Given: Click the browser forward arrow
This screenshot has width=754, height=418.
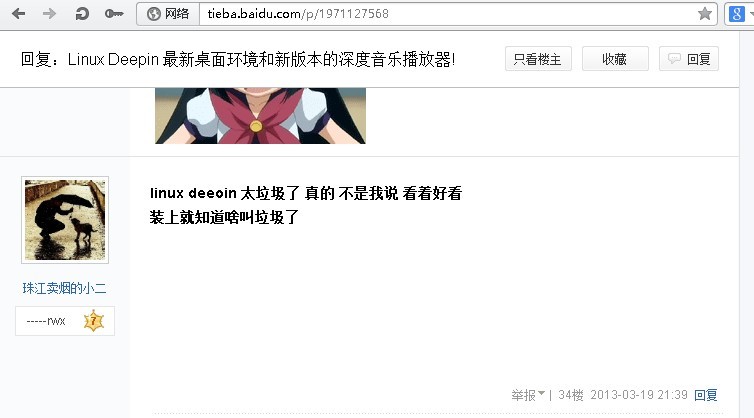Looking at the screenshot, I should coord(49,13).
